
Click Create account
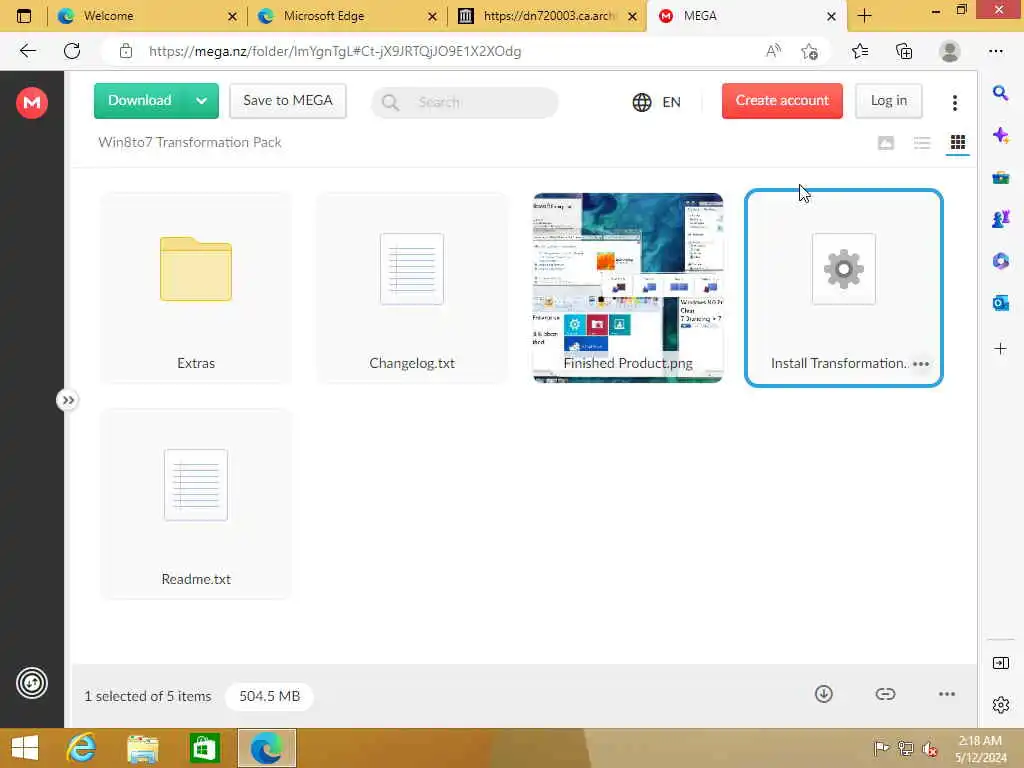[x=782, y=101]
